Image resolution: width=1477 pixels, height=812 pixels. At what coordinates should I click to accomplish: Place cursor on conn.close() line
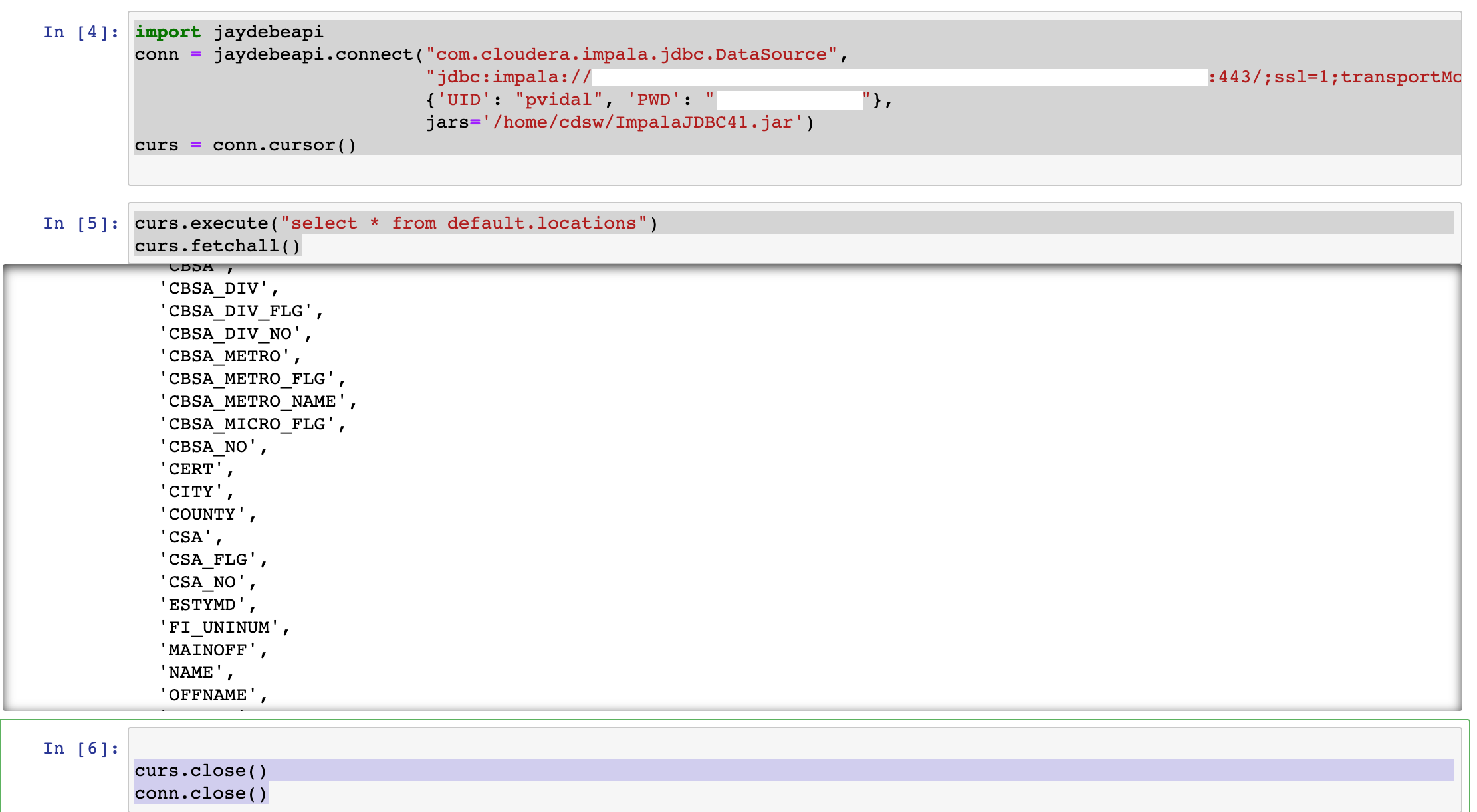pyautogui.click(x=200, y=793)
